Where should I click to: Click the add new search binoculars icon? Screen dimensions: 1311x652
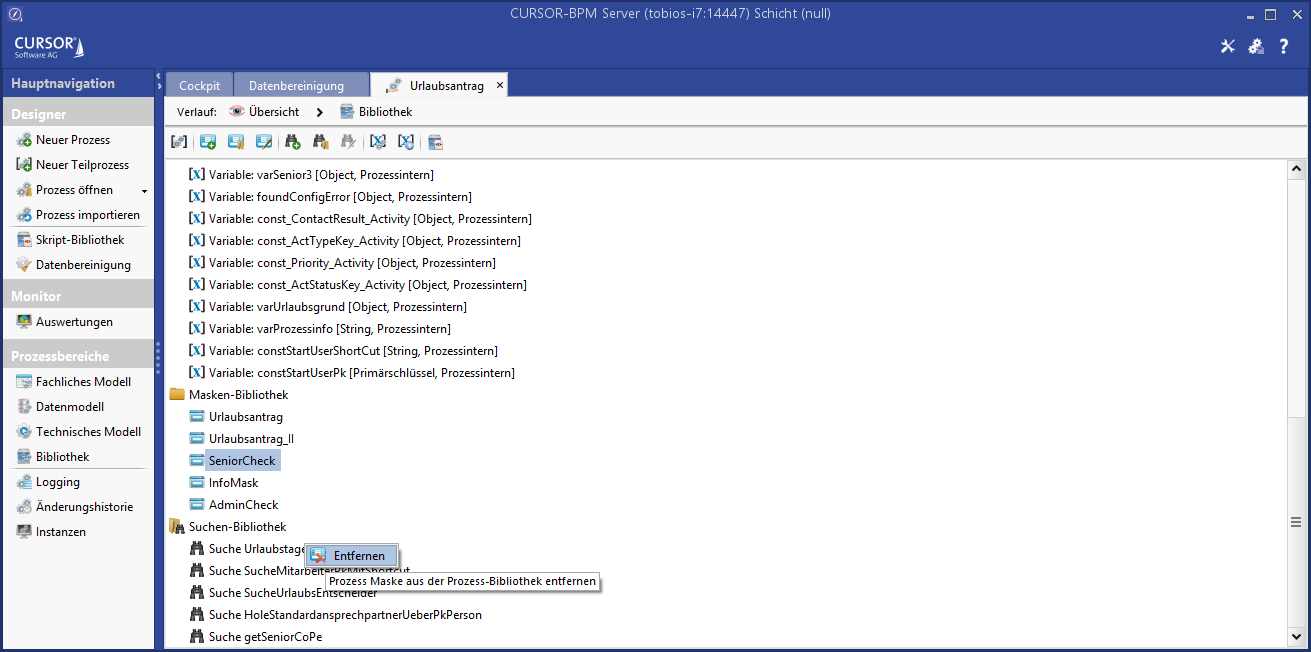[293, 142]
